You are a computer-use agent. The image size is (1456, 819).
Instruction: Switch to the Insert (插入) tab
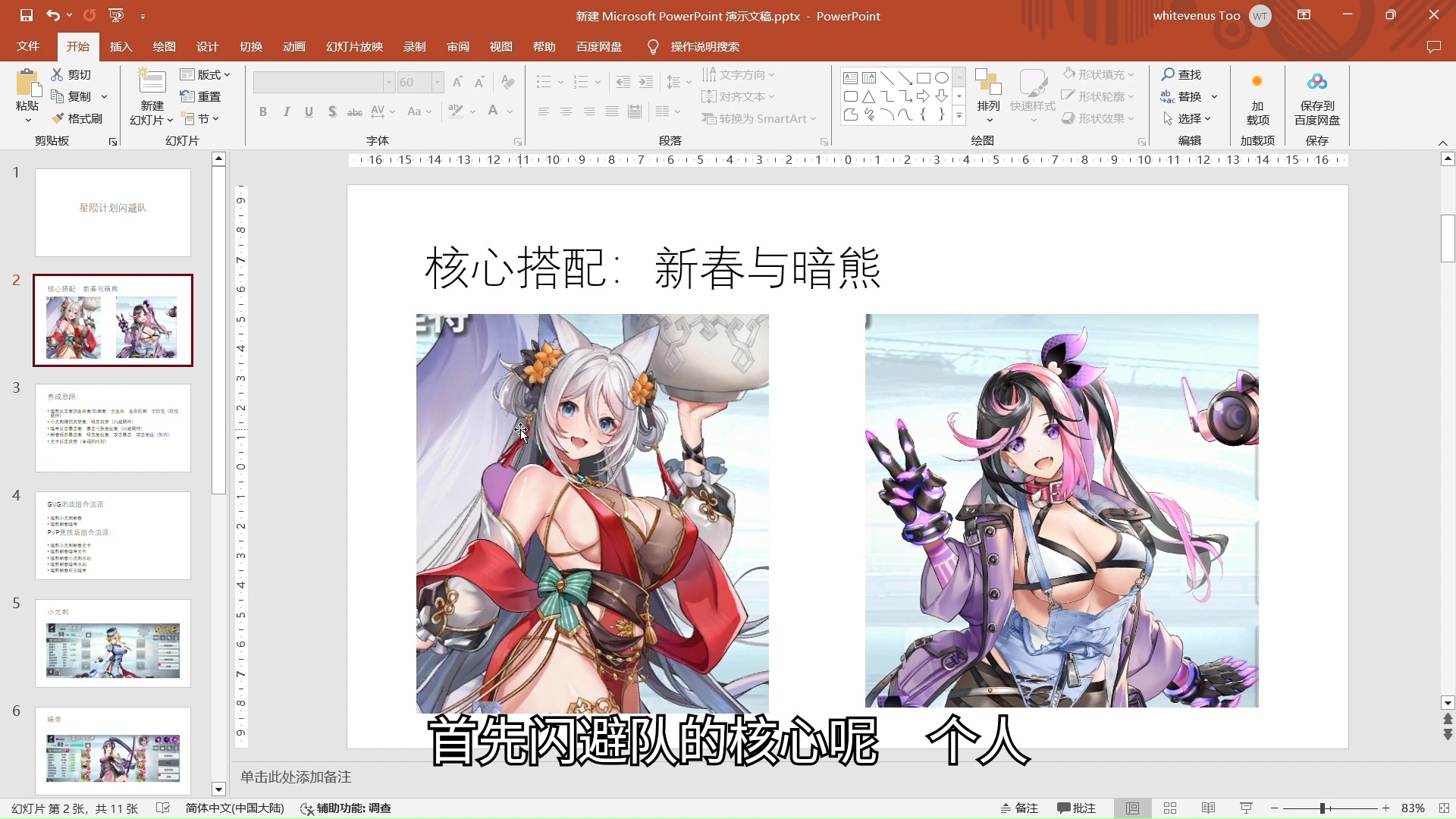[121, 47]
